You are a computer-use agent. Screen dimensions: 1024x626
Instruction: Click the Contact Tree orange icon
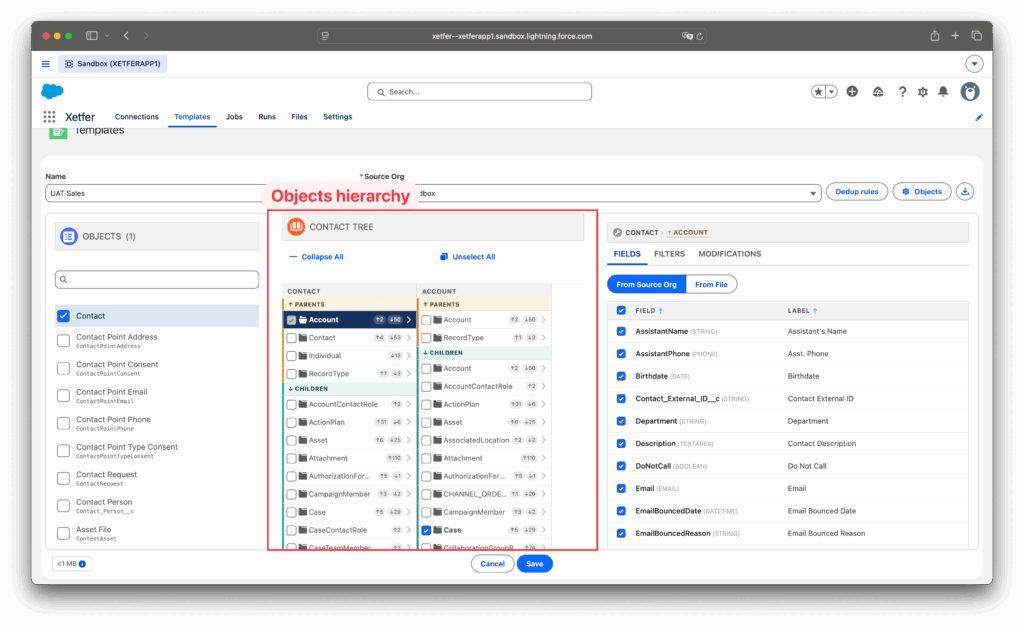coord(296,227)
